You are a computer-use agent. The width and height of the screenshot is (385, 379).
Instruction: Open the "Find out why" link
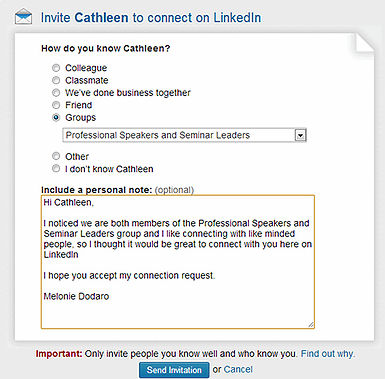328,354
